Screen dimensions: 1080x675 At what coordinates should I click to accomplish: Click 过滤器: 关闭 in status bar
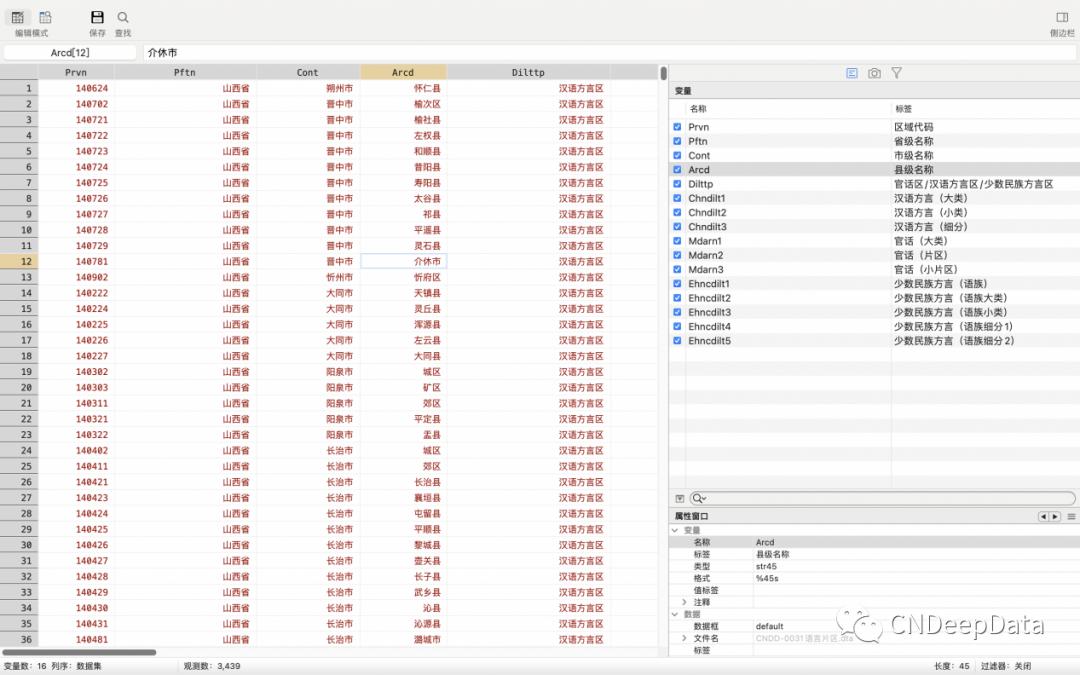tap(1006, 666)
